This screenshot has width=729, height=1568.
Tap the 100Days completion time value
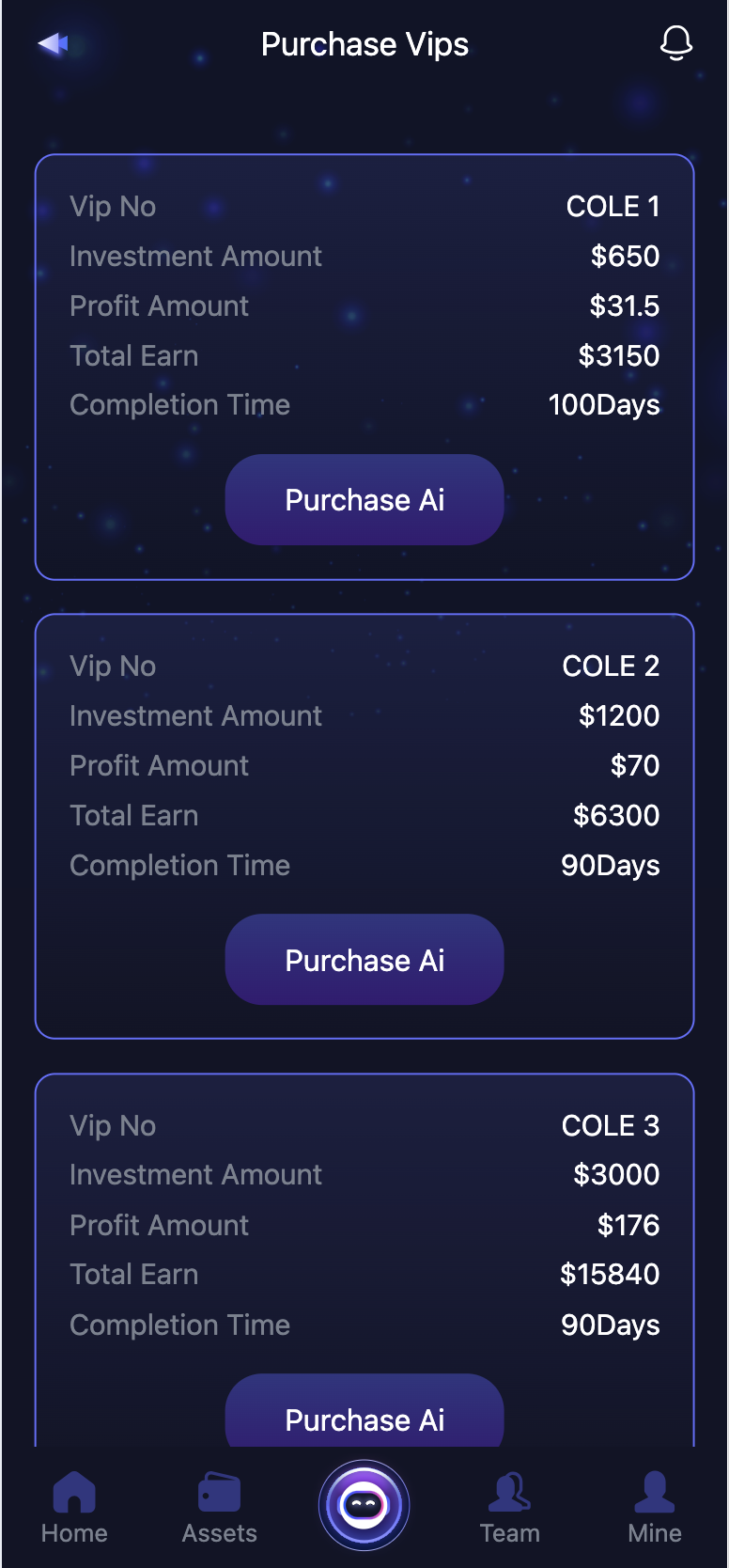[x=604, y=405]
